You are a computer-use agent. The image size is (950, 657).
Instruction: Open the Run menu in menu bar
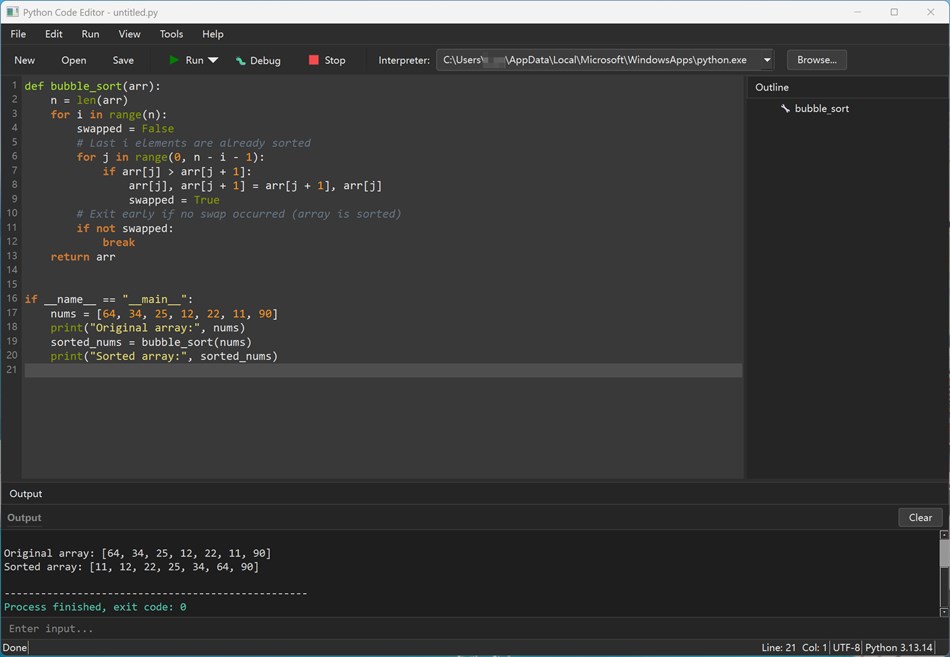tap(90, 34)
